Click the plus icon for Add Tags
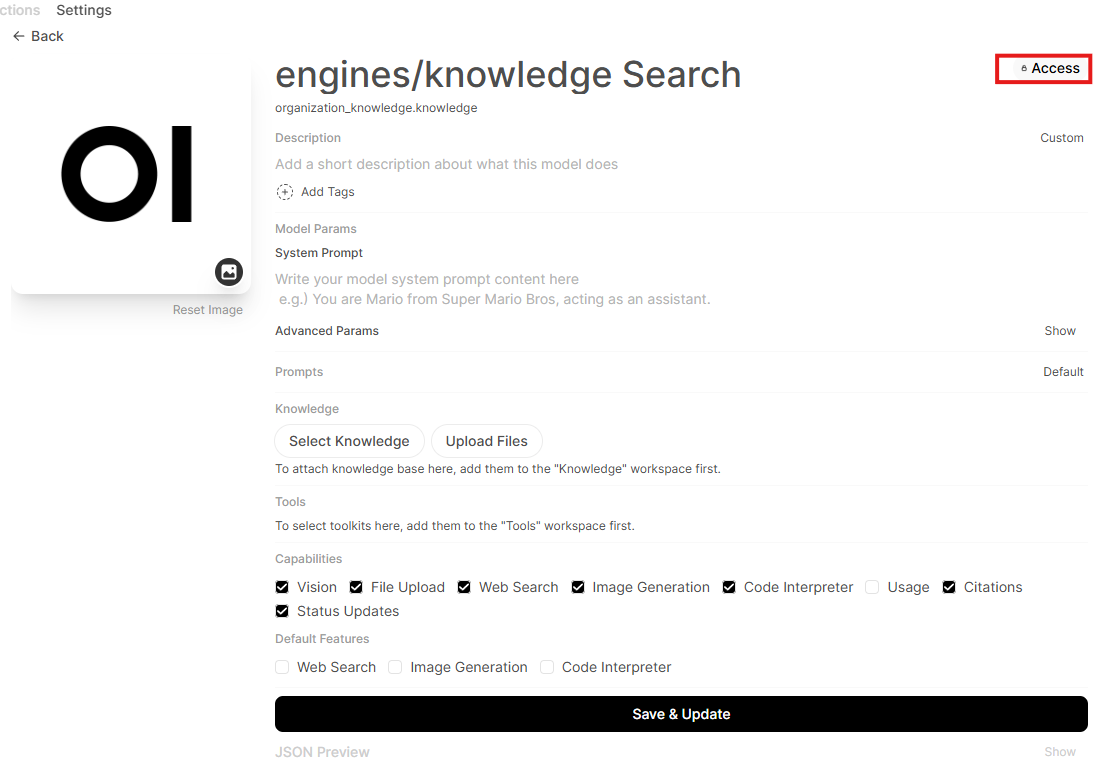 285,192
